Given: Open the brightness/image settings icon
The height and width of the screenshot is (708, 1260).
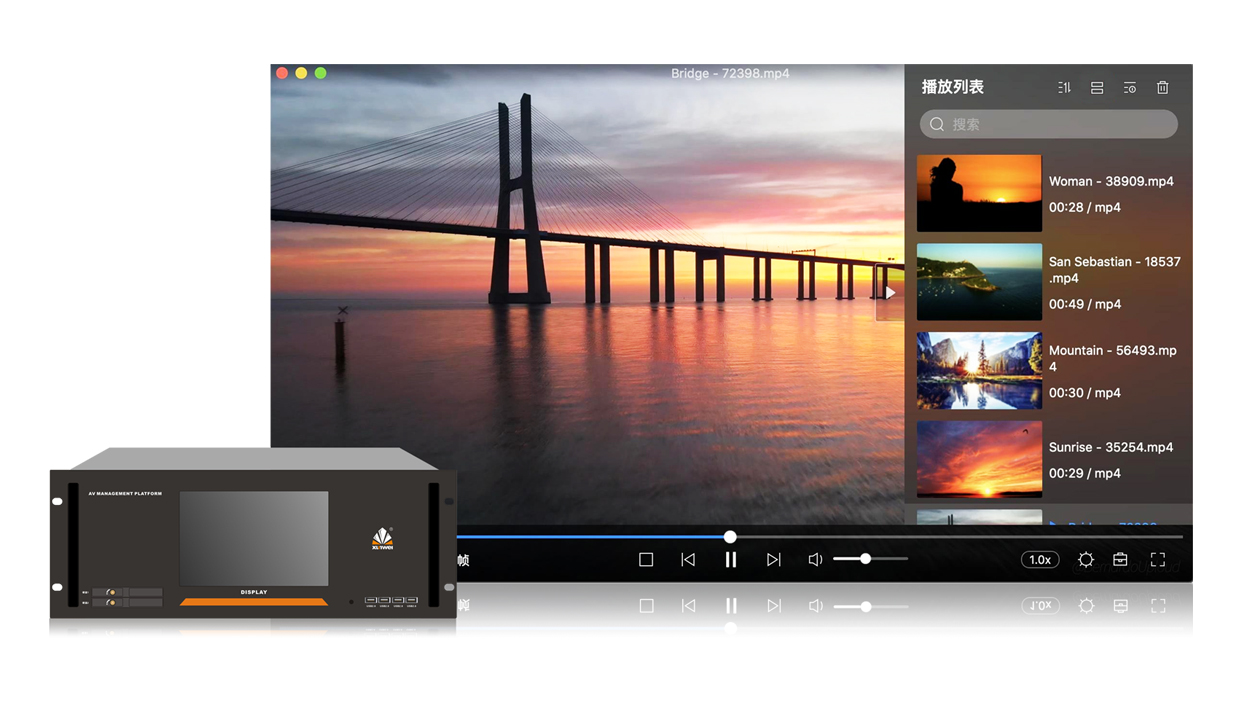Looking at the screenshot, I should (1086, 560).
